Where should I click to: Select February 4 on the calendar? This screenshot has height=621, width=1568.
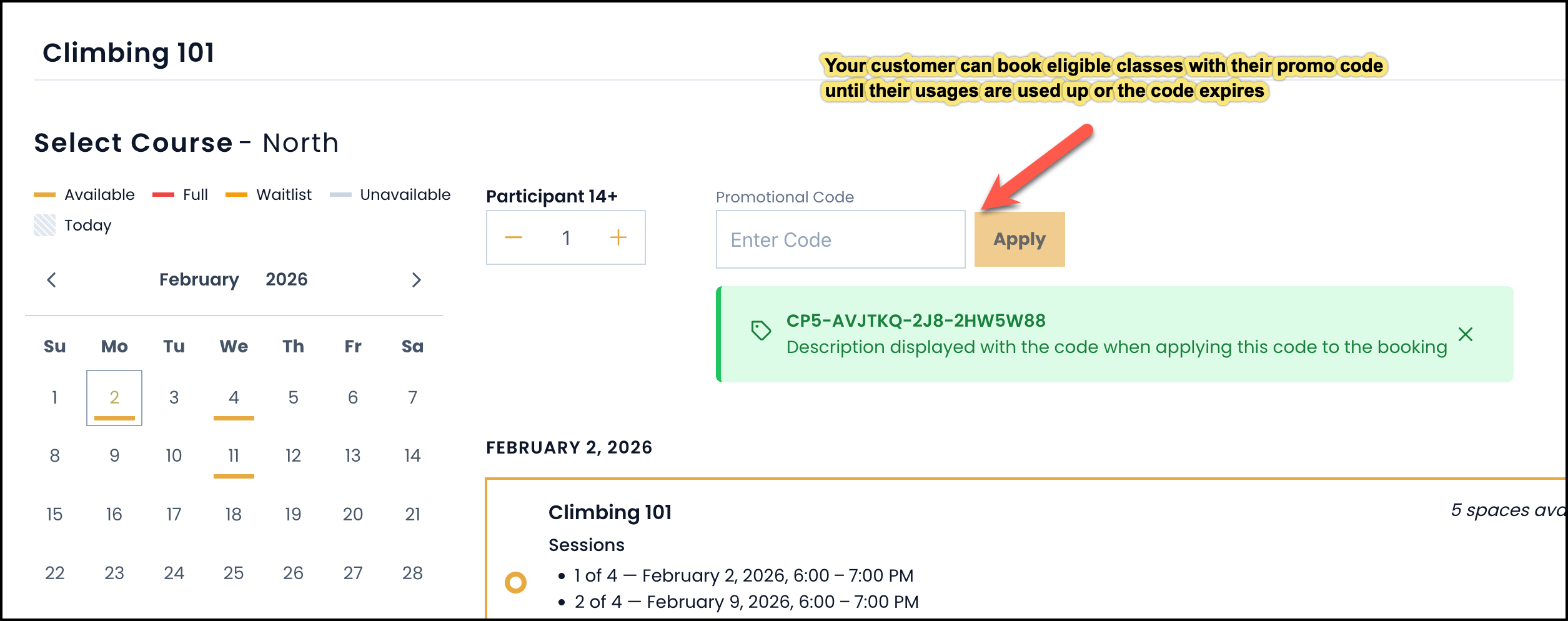click(x=234, y=398)
